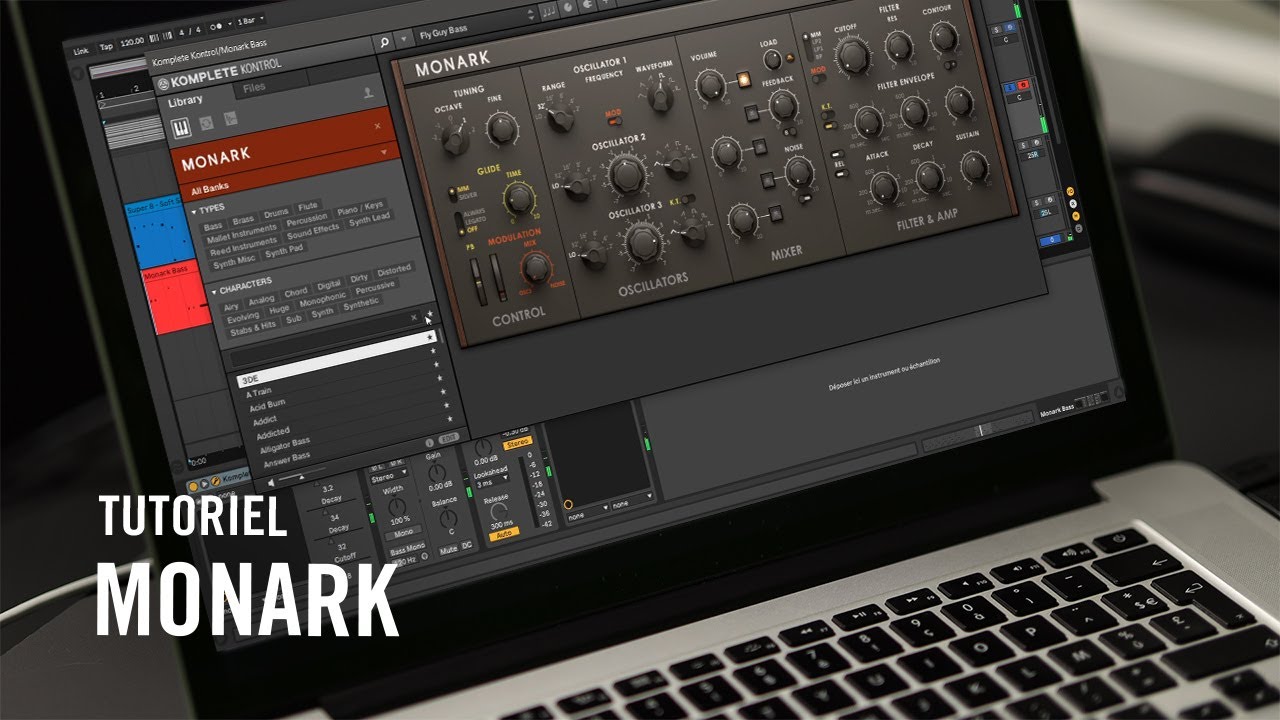
Task: Collapse the TYPES section
Action: point(195,211)
